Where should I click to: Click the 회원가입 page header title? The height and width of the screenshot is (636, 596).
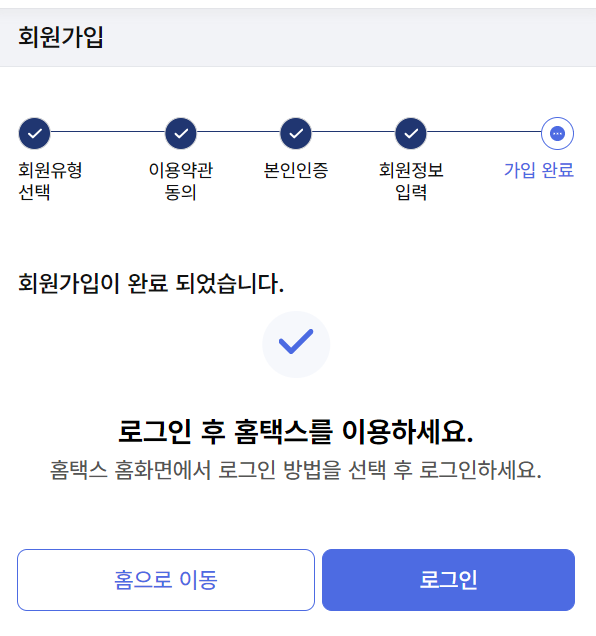pyautogui.click(x=61, y=37)
